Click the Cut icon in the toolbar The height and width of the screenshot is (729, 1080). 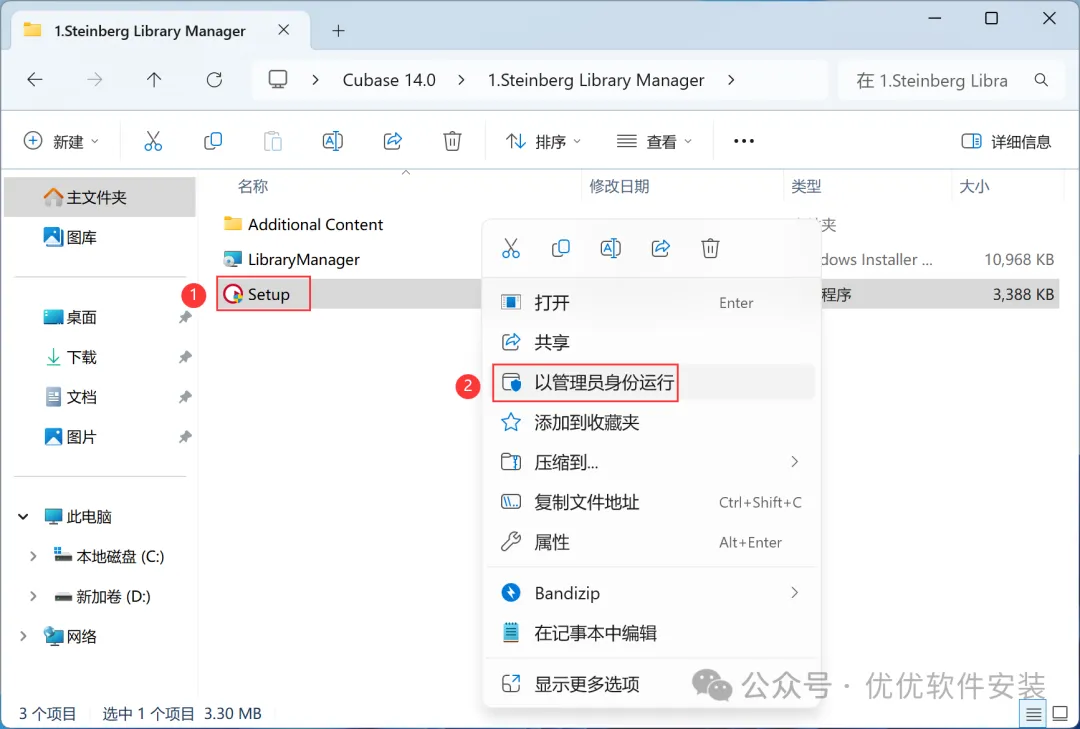click(153, 141)
